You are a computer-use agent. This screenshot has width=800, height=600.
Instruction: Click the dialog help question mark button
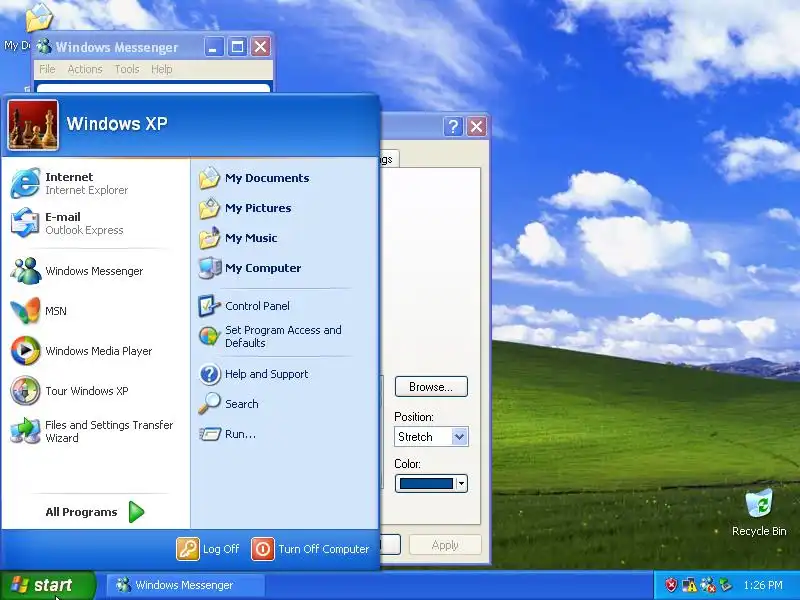(x=453, y=126)
